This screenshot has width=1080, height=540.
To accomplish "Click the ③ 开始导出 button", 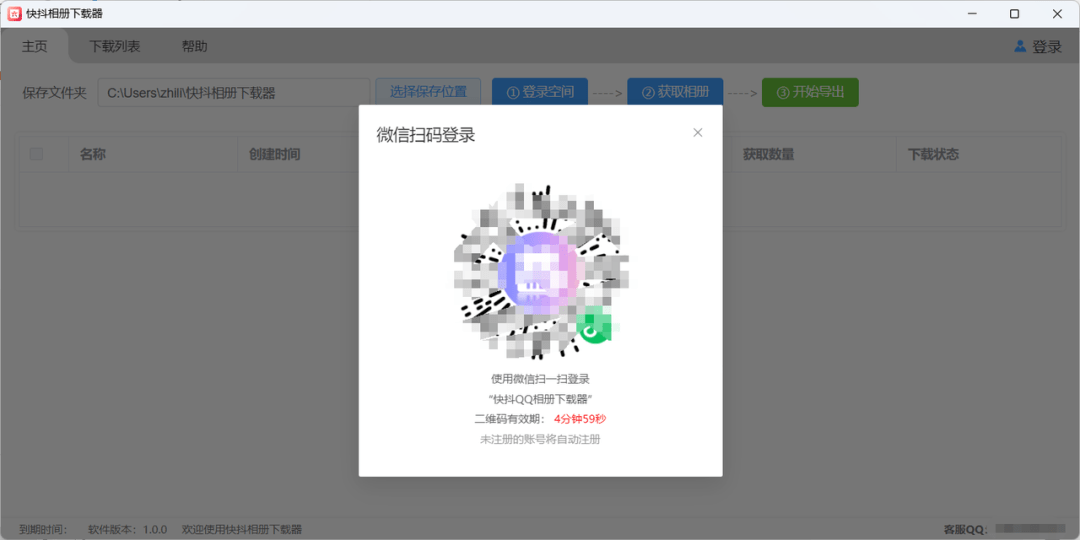I will (810, 92).
